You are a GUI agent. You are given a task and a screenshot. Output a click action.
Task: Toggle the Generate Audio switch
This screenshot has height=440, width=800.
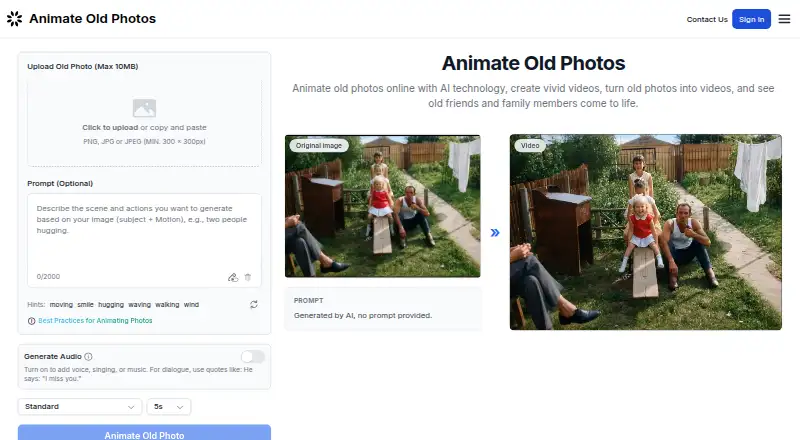[253, 357]
